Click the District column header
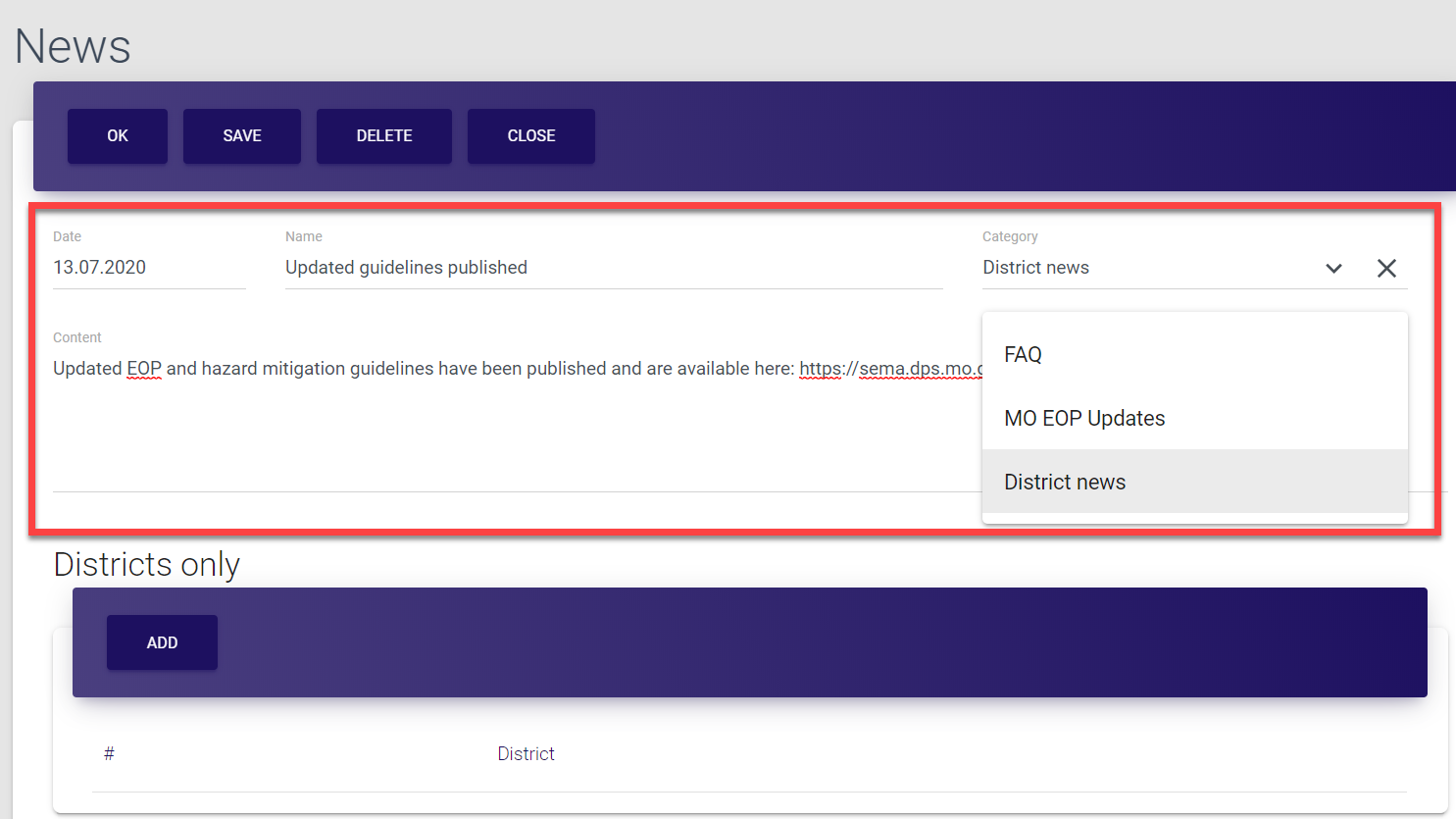Viewport: 1456px width, 819px height. coord(526,754)
